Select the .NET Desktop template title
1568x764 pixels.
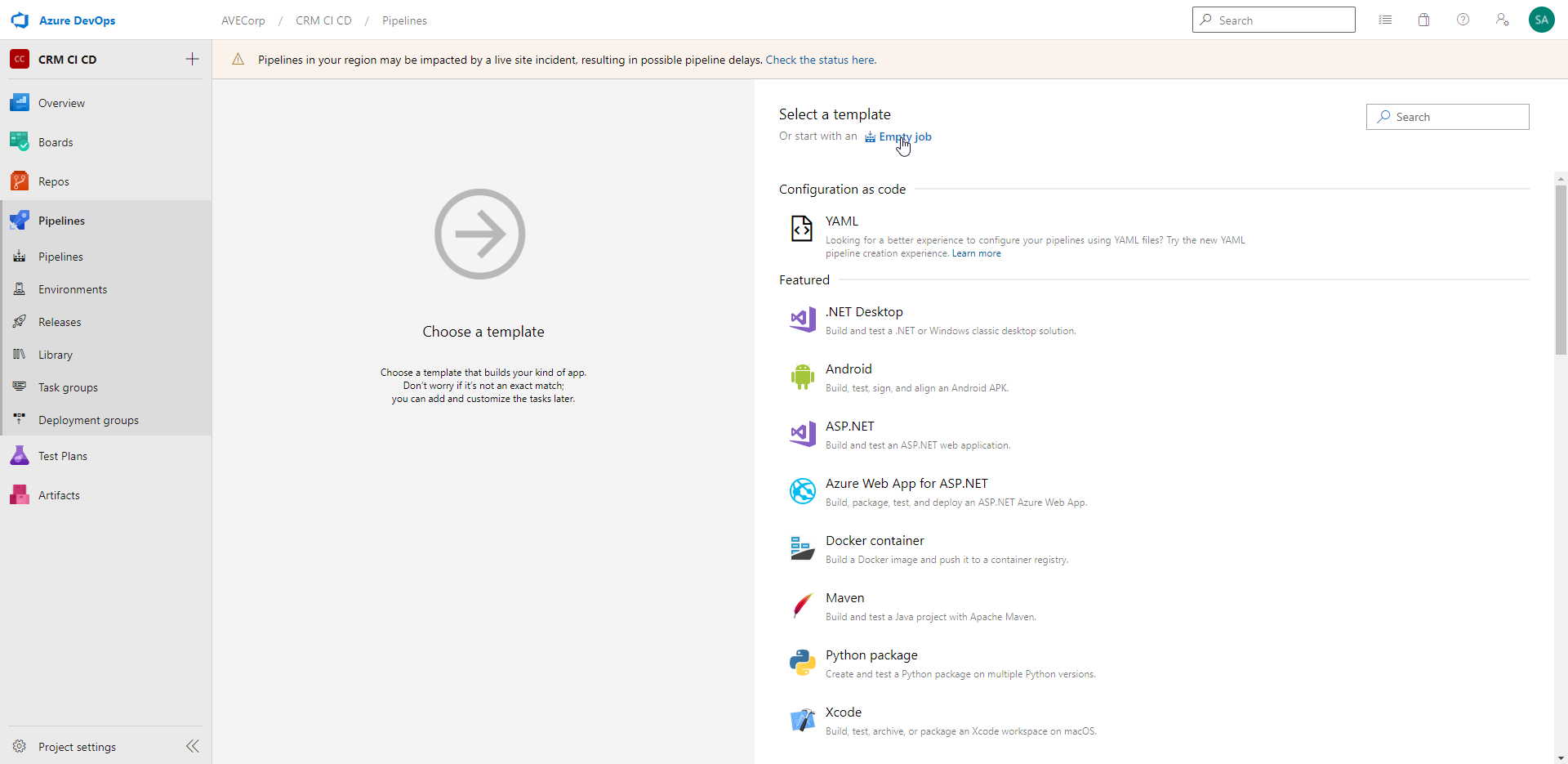tap(864, 312)
